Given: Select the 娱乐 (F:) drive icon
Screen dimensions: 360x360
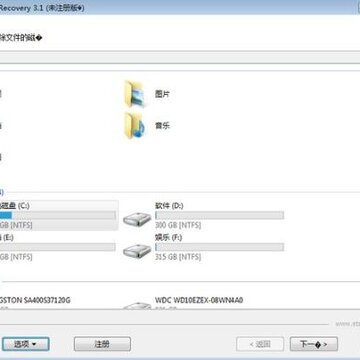Looking at the screenshot, I should click(x=137, y=251).
